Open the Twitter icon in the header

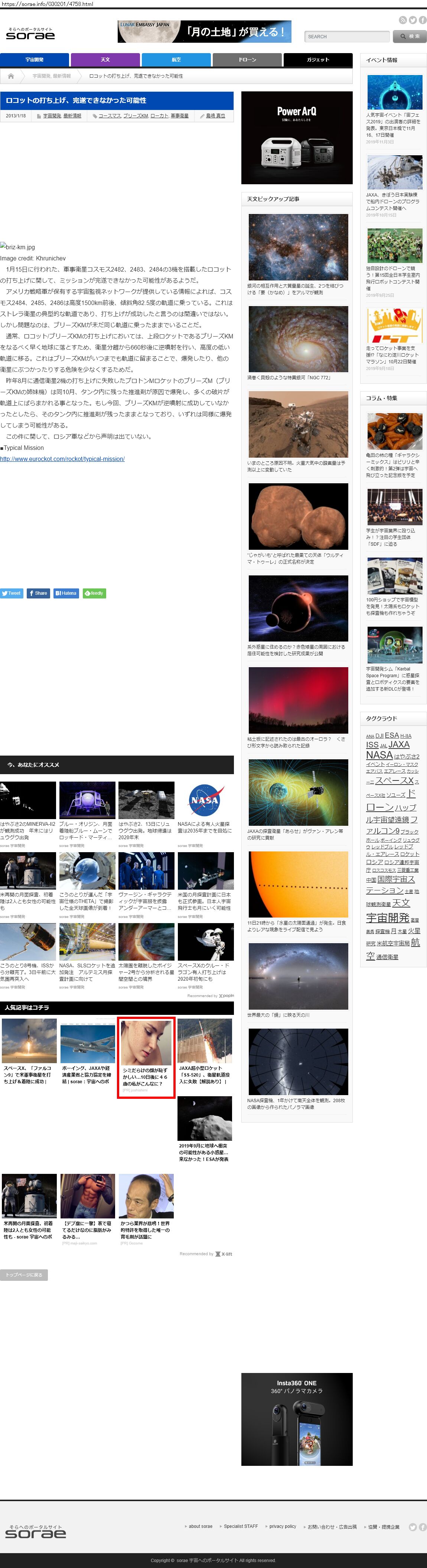point(413,20)
